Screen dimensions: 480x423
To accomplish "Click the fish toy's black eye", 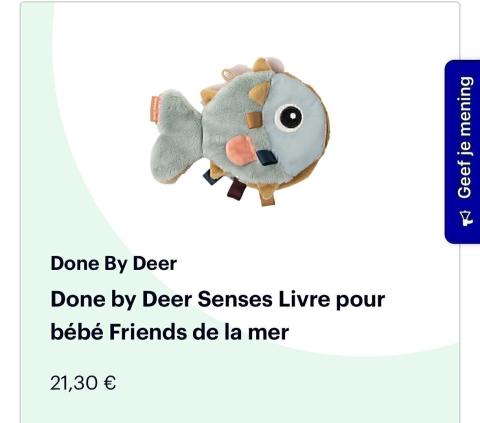I will [289, 117].
